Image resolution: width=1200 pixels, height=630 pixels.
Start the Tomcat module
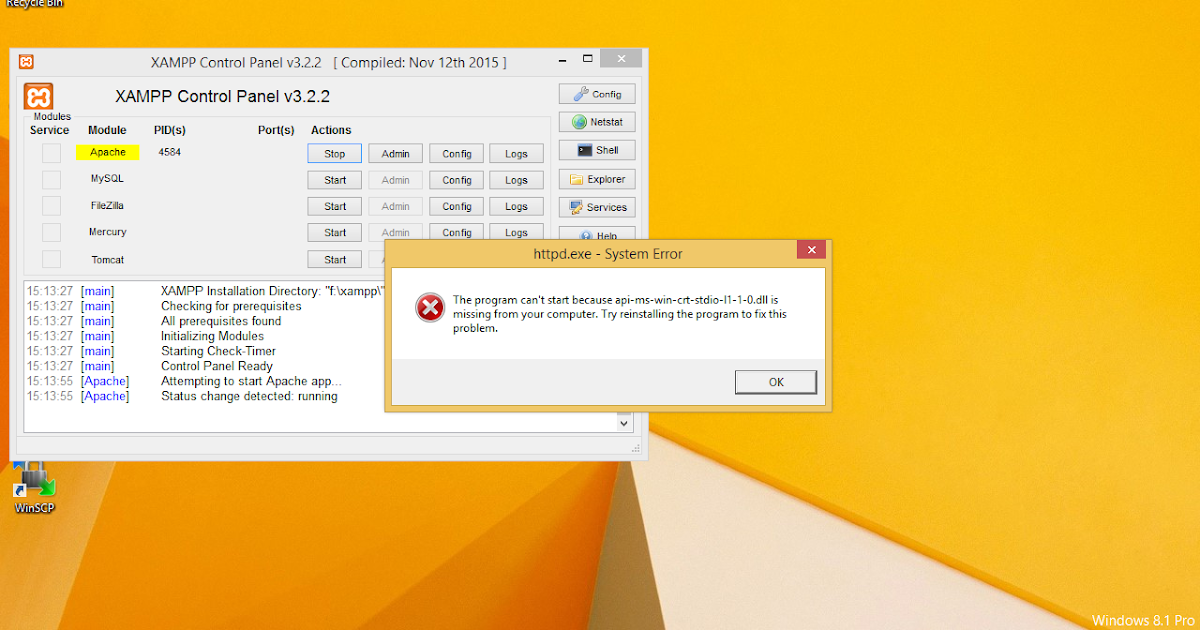335,259
